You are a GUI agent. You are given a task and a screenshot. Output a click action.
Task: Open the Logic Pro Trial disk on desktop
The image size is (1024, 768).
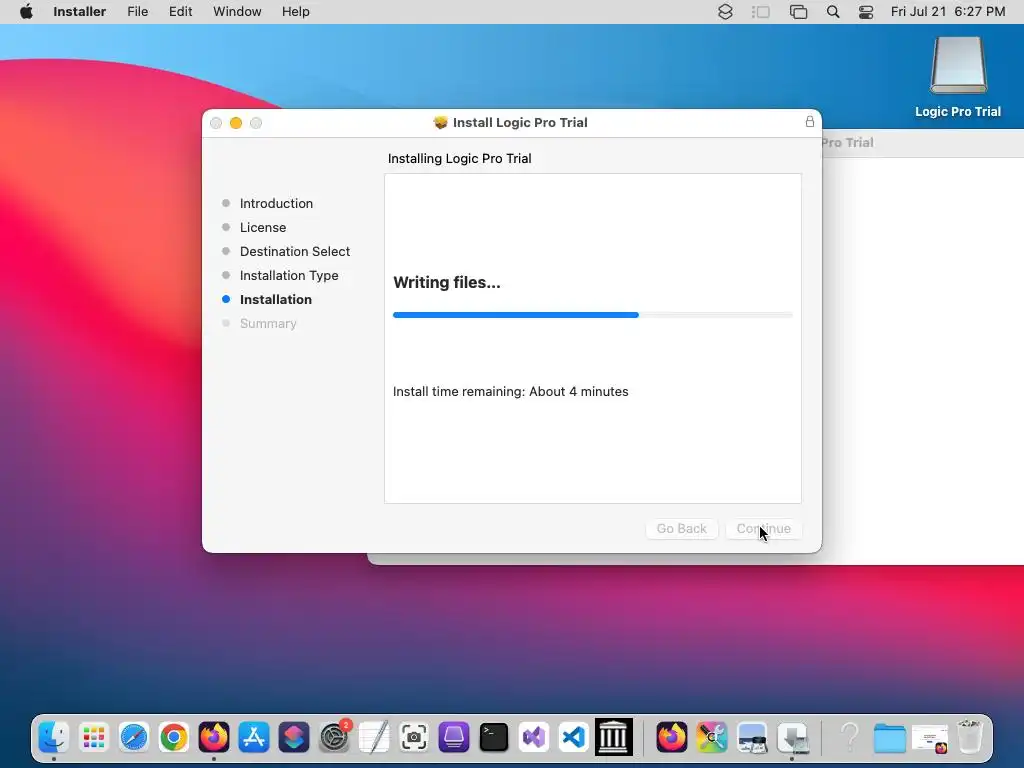(958, 77)
